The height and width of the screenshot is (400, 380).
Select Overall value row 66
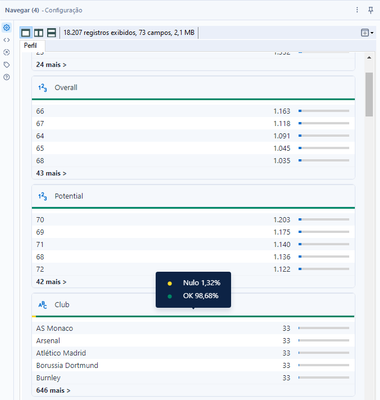click(x=193, y=111)
